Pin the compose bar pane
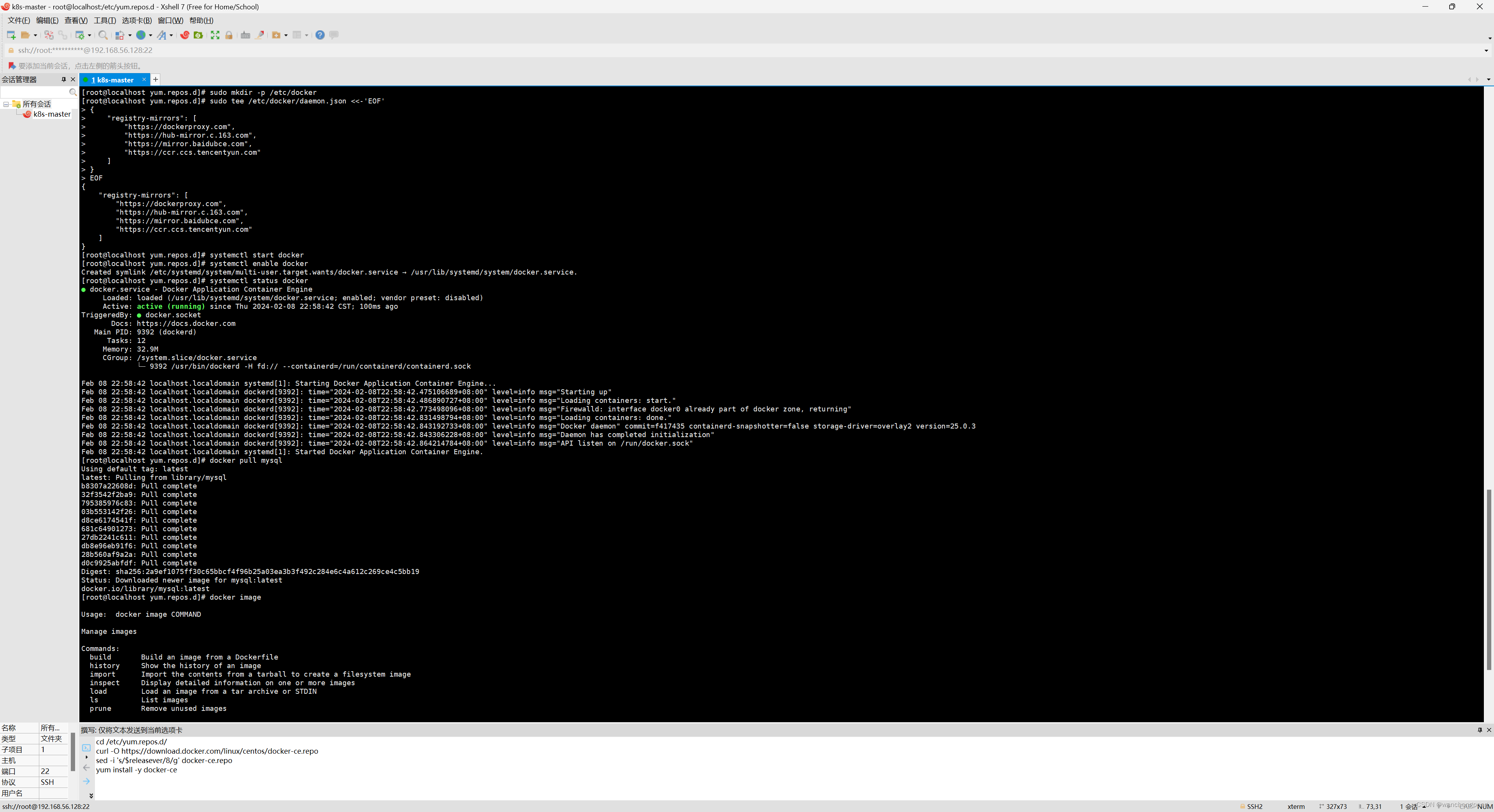The height and width of the screenshot is (812, 1494). 1480,730
